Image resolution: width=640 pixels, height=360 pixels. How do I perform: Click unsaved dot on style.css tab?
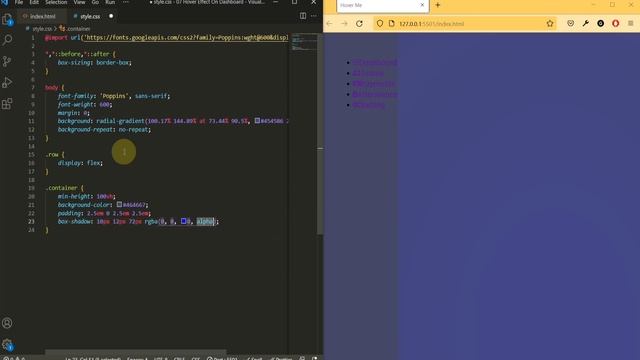[x=111, y=16]
